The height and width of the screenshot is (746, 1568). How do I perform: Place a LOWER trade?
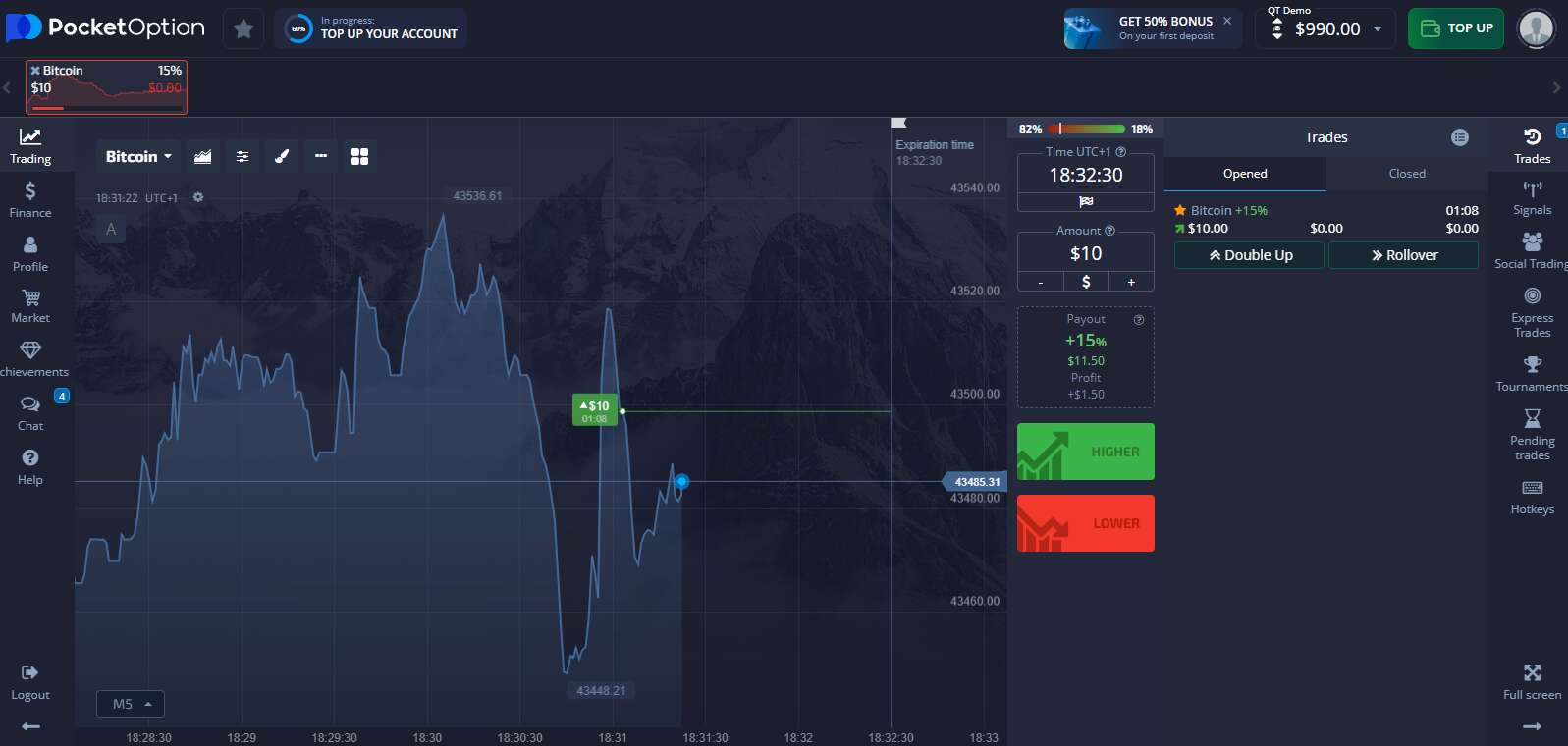[1086, 523]
